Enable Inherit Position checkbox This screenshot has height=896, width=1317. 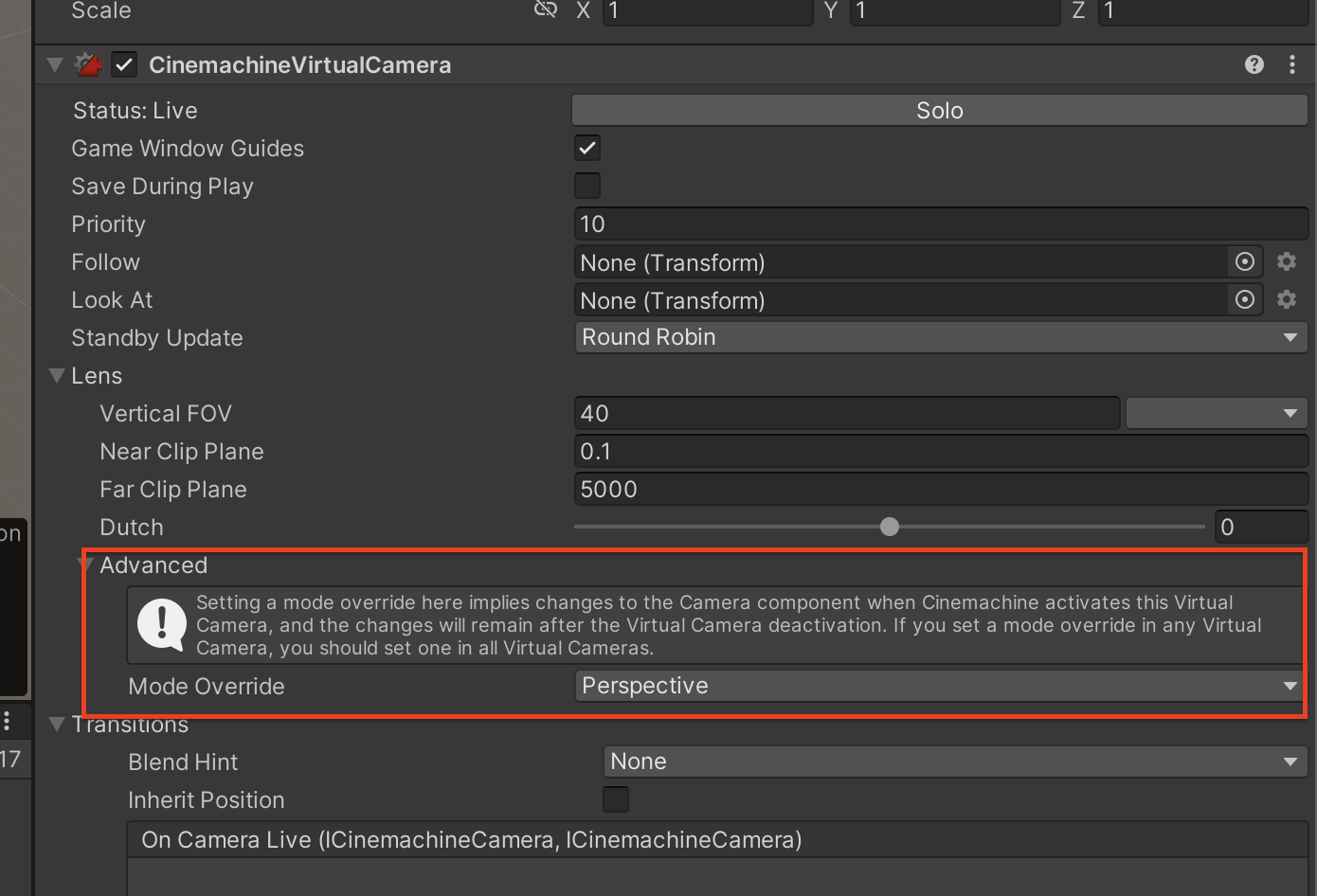coord(616,799)
